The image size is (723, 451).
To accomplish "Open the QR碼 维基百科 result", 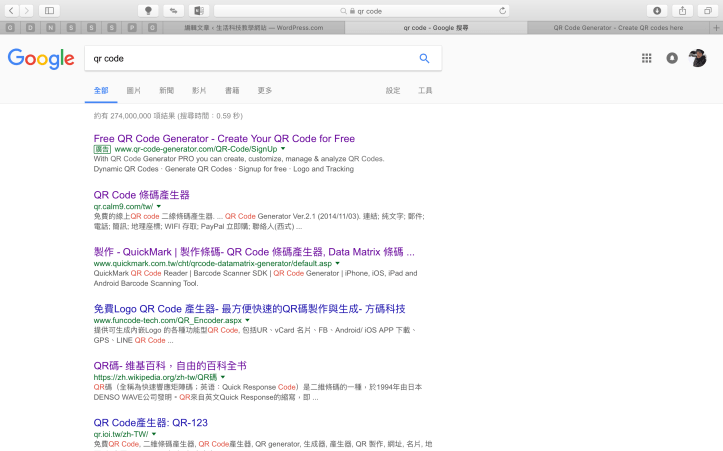I will pyautogui.click(x=169, y=365).
